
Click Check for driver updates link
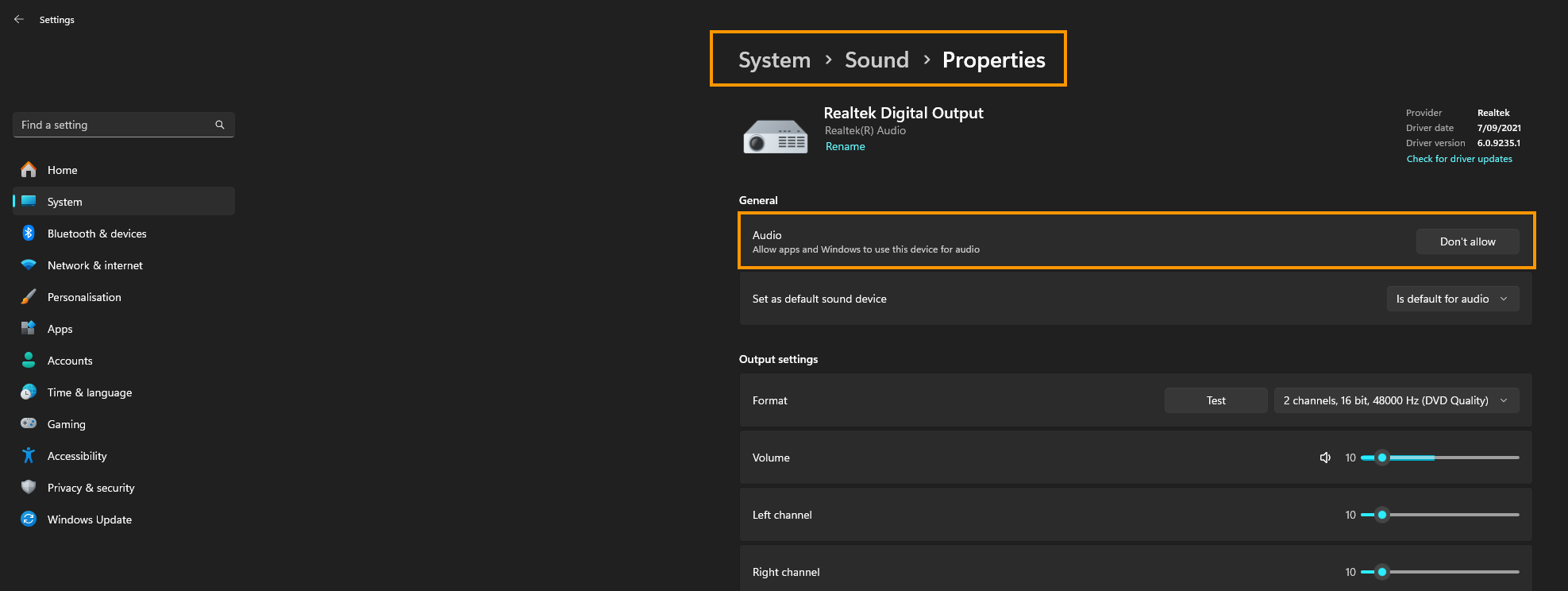(1459, 159)
